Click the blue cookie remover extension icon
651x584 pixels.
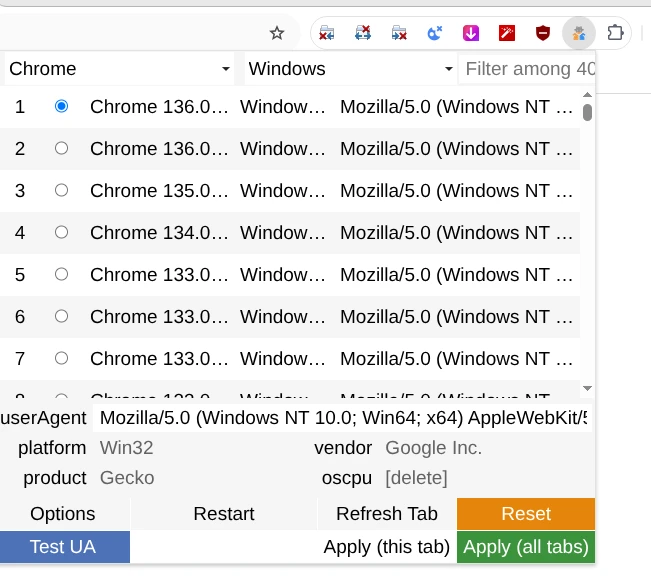pyautogui.click(x=435, y=33)
